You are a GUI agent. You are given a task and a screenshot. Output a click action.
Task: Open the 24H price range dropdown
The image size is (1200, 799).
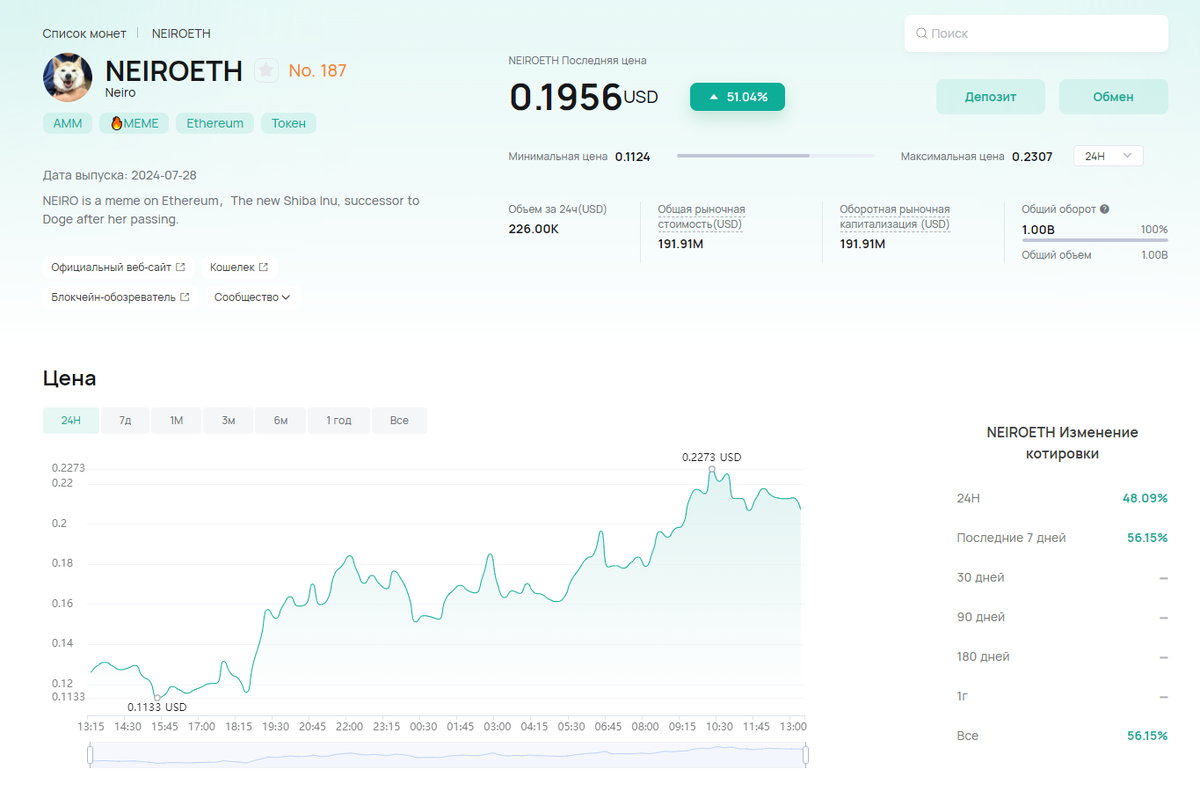(1108, 156)
